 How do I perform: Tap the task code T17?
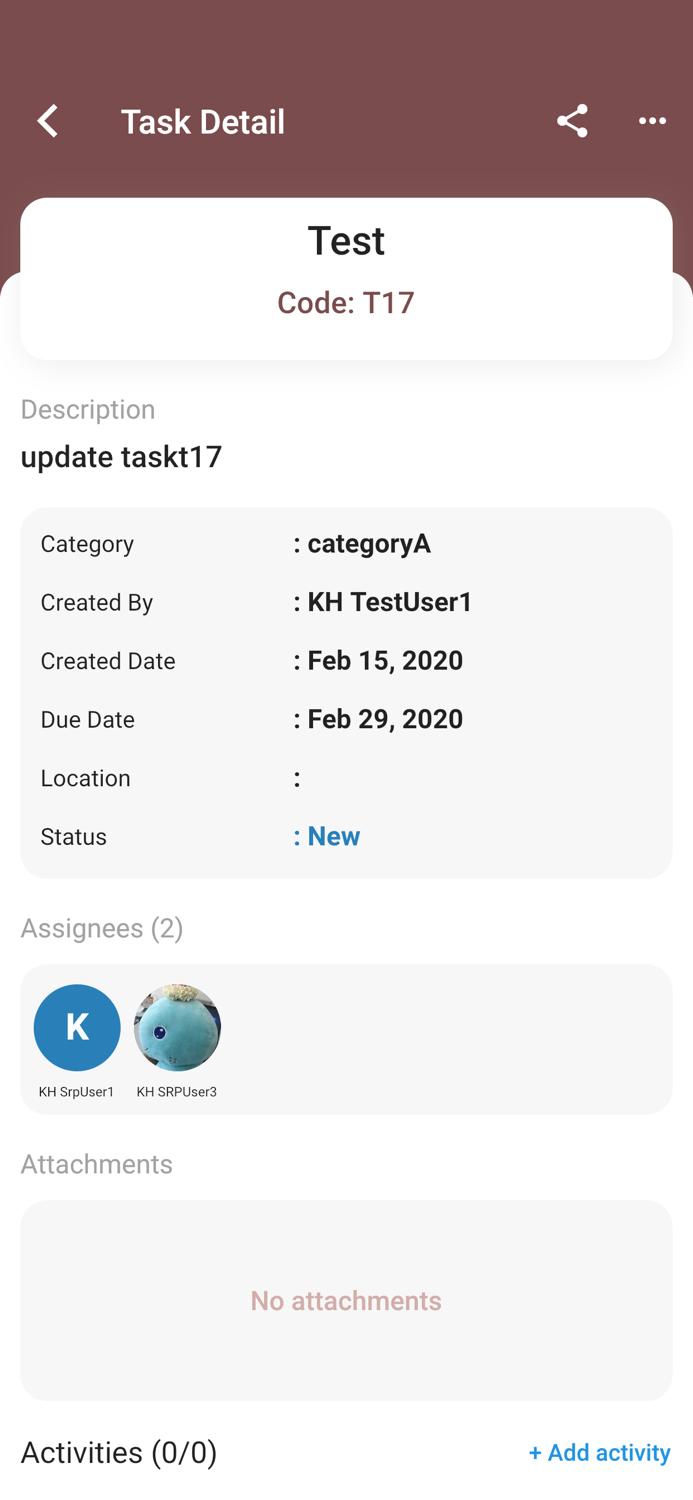click(x=346, y=302)
